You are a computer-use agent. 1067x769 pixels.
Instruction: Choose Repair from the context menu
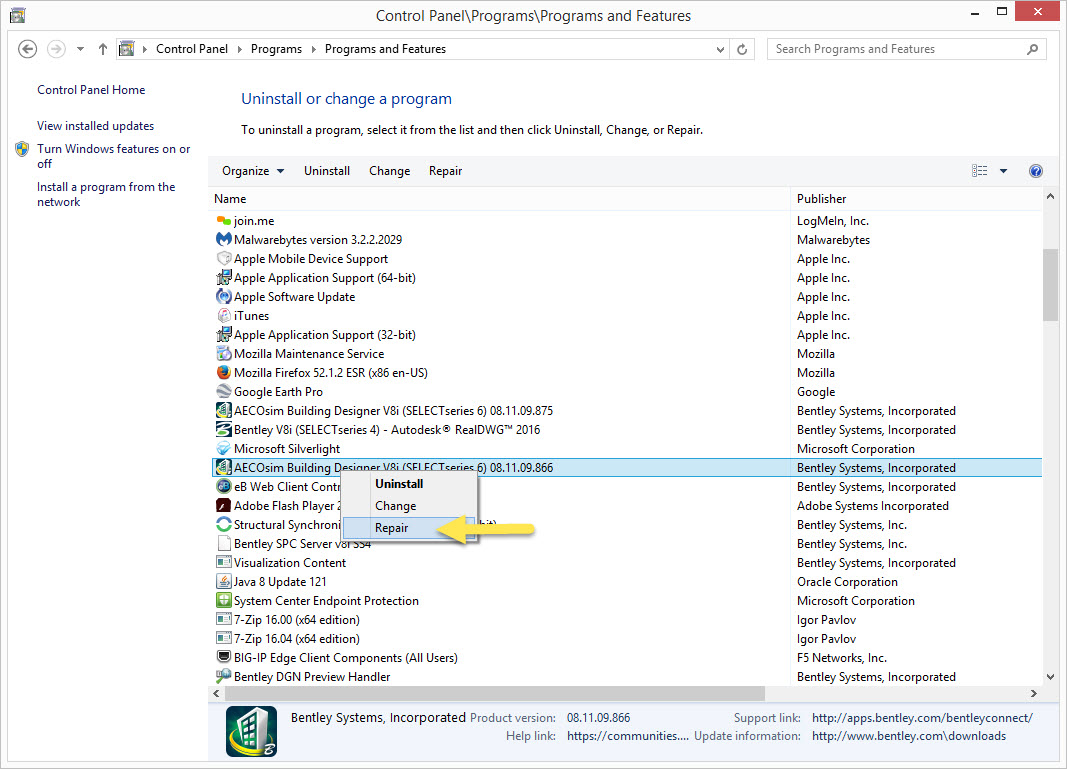(x=408, y=527)
